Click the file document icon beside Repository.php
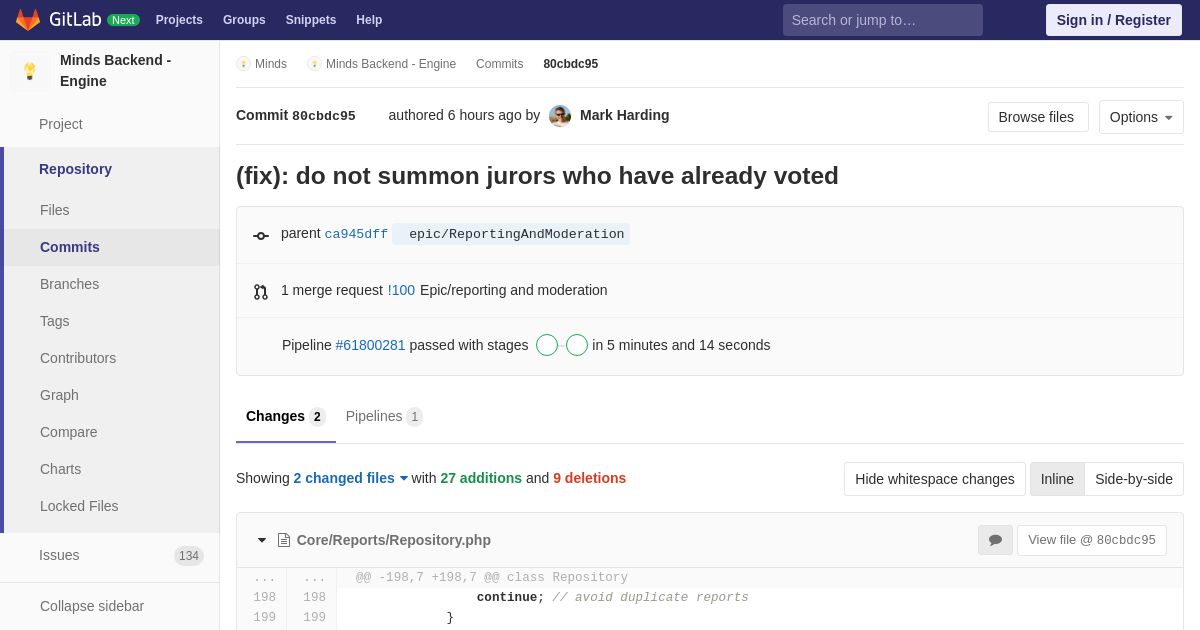This screenshot has width=1200, height=630. coord(284,540)
